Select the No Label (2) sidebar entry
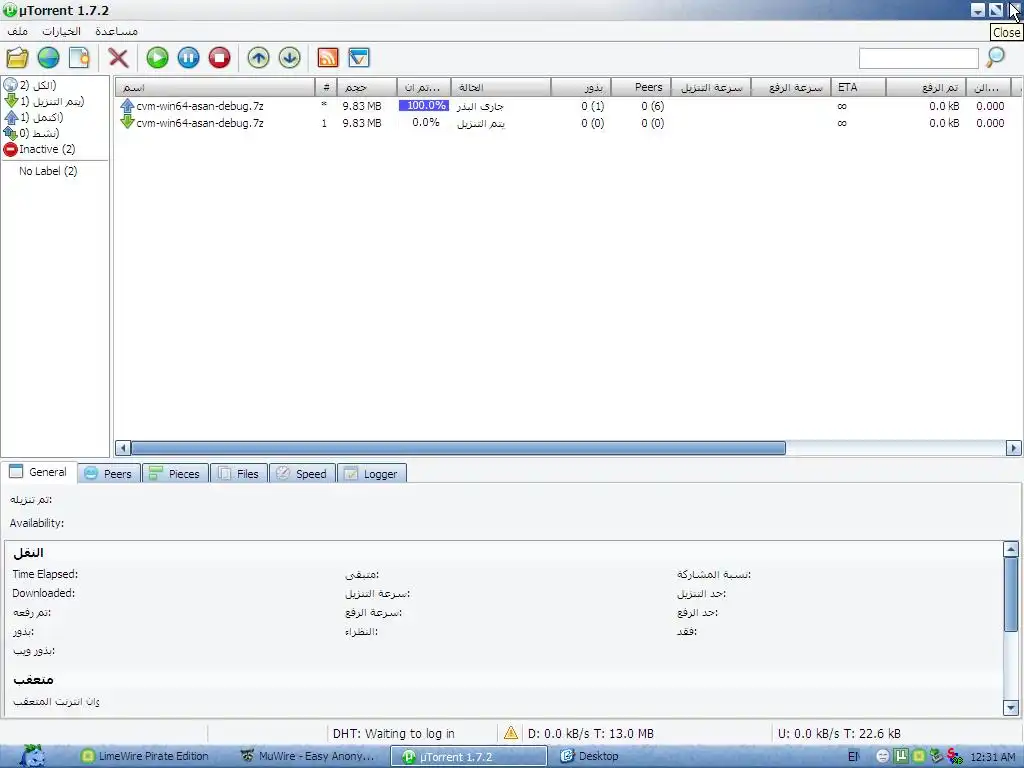This screenshot has height=768, width=1024. coord(48,171)
